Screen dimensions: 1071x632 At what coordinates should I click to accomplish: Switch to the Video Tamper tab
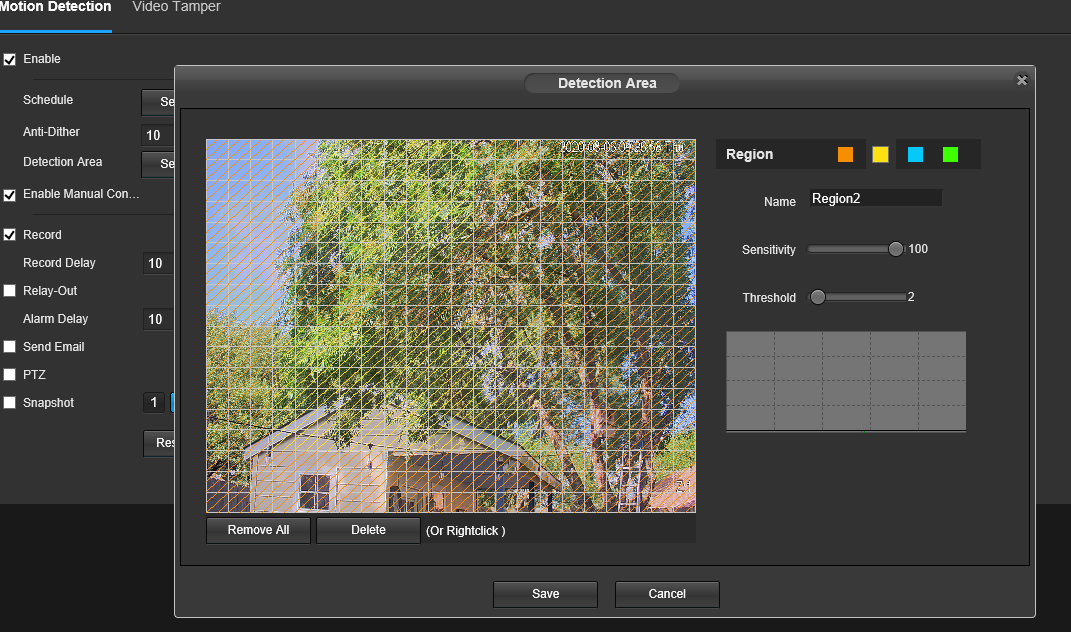point(176,8)
